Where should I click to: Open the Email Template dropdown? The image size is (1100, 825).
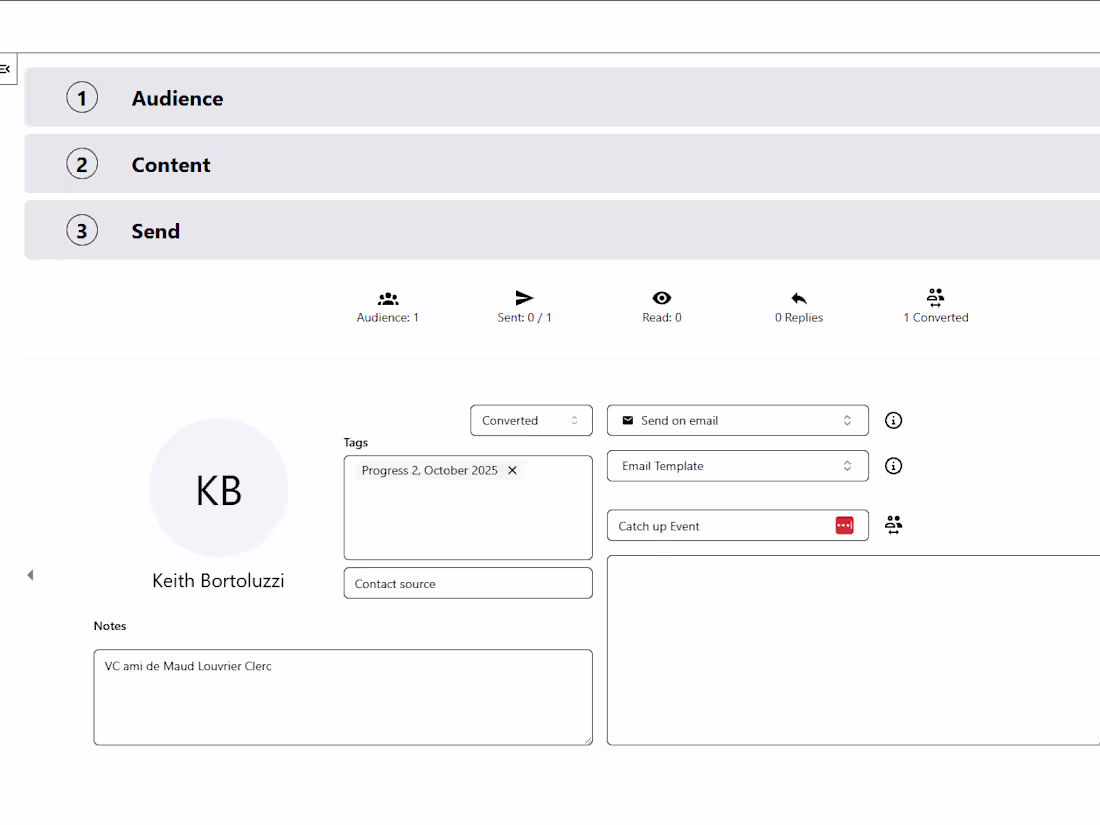(737, 465)
